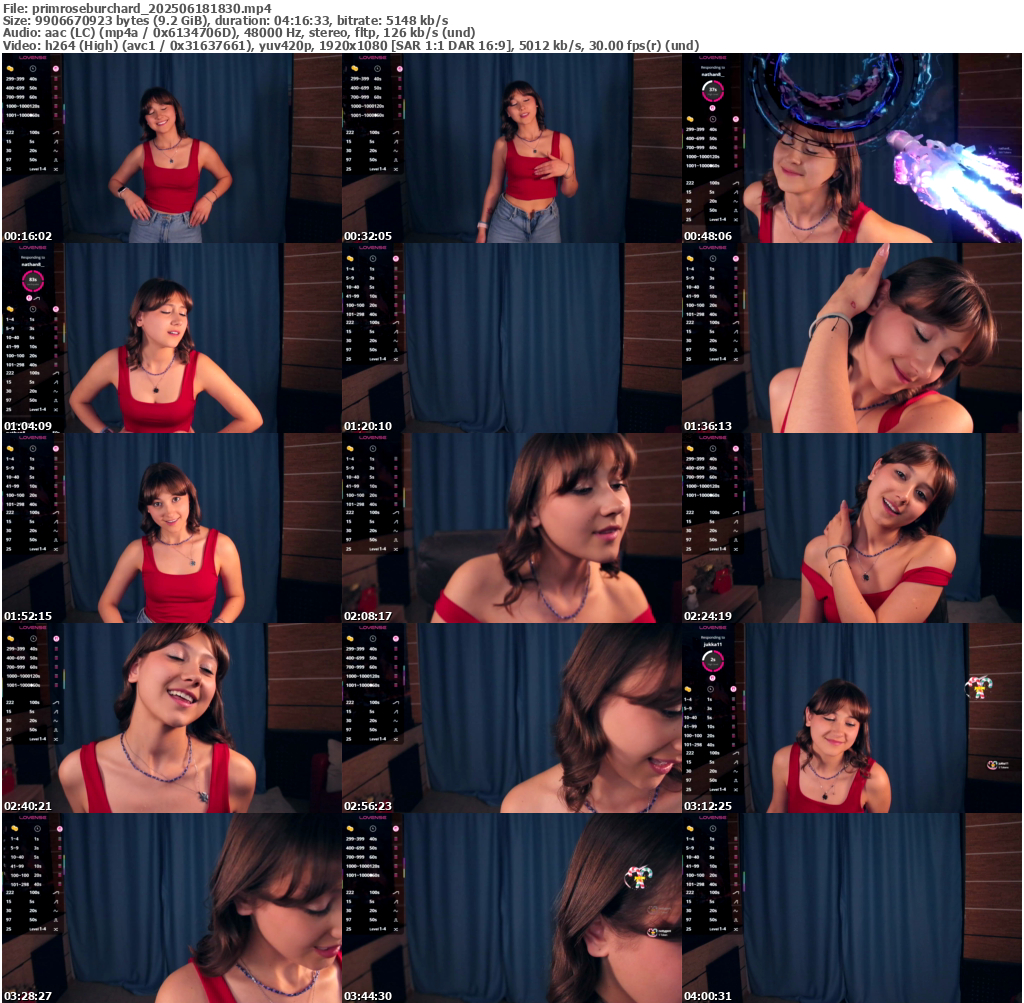Select the thumbnail marked 02:56:23
This screenshot has height=1003, width=1024.
[511, 718]
